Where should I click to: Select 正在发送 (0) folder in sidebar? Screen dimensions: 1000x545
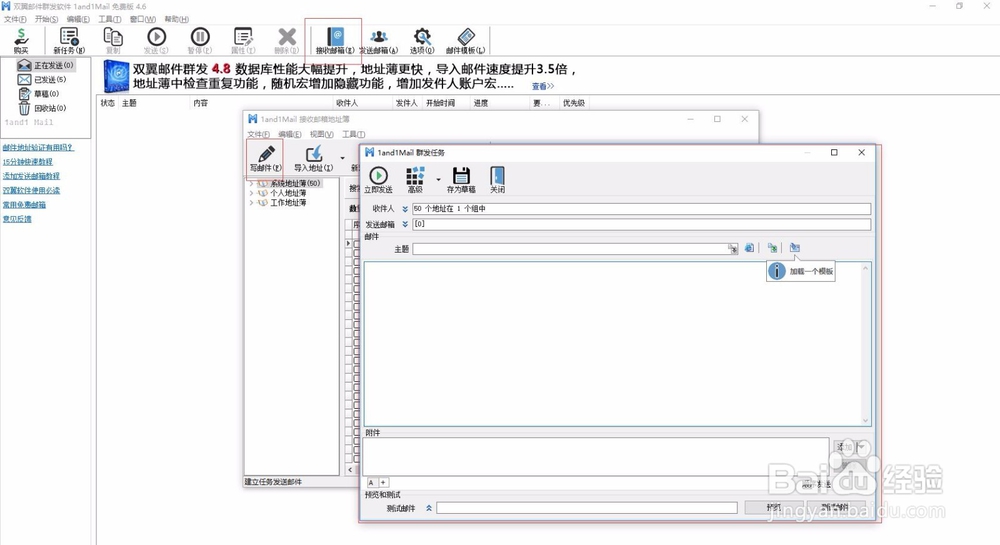tap(46, 65)
